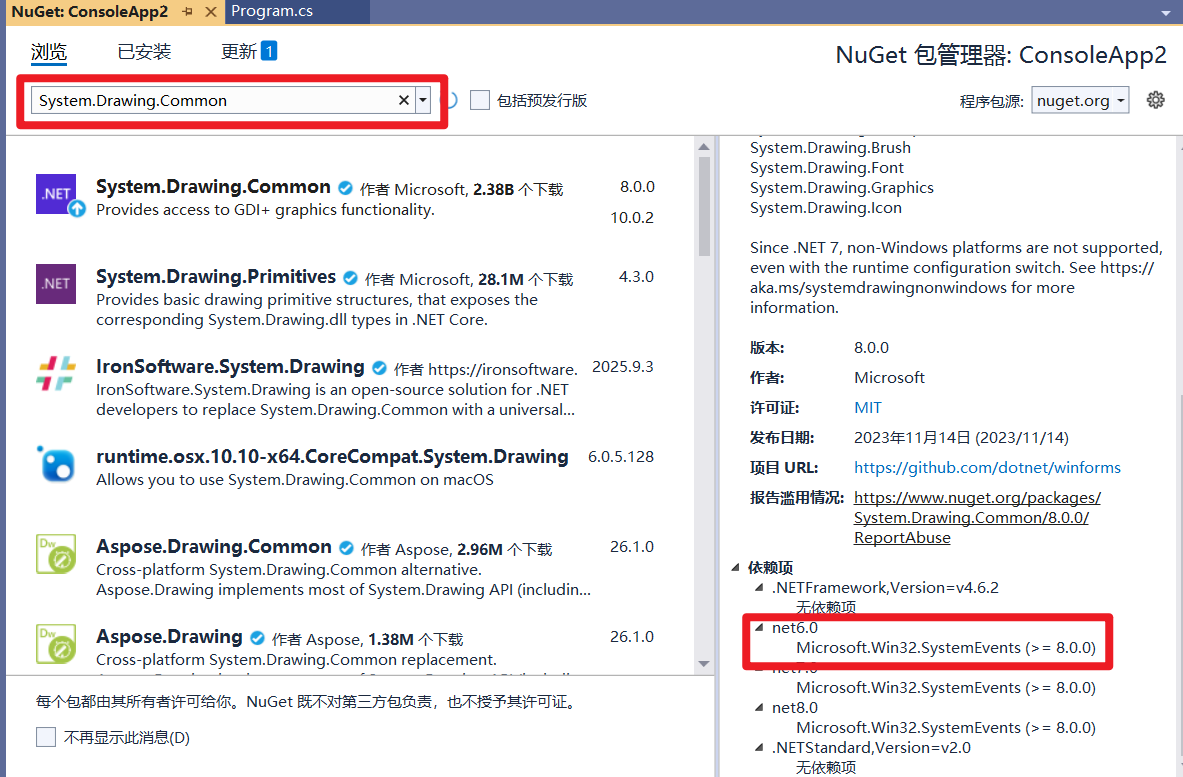The image size is (1183, 777).
Task: Click version 2025.9.3 text
Action: pos(622,367)
